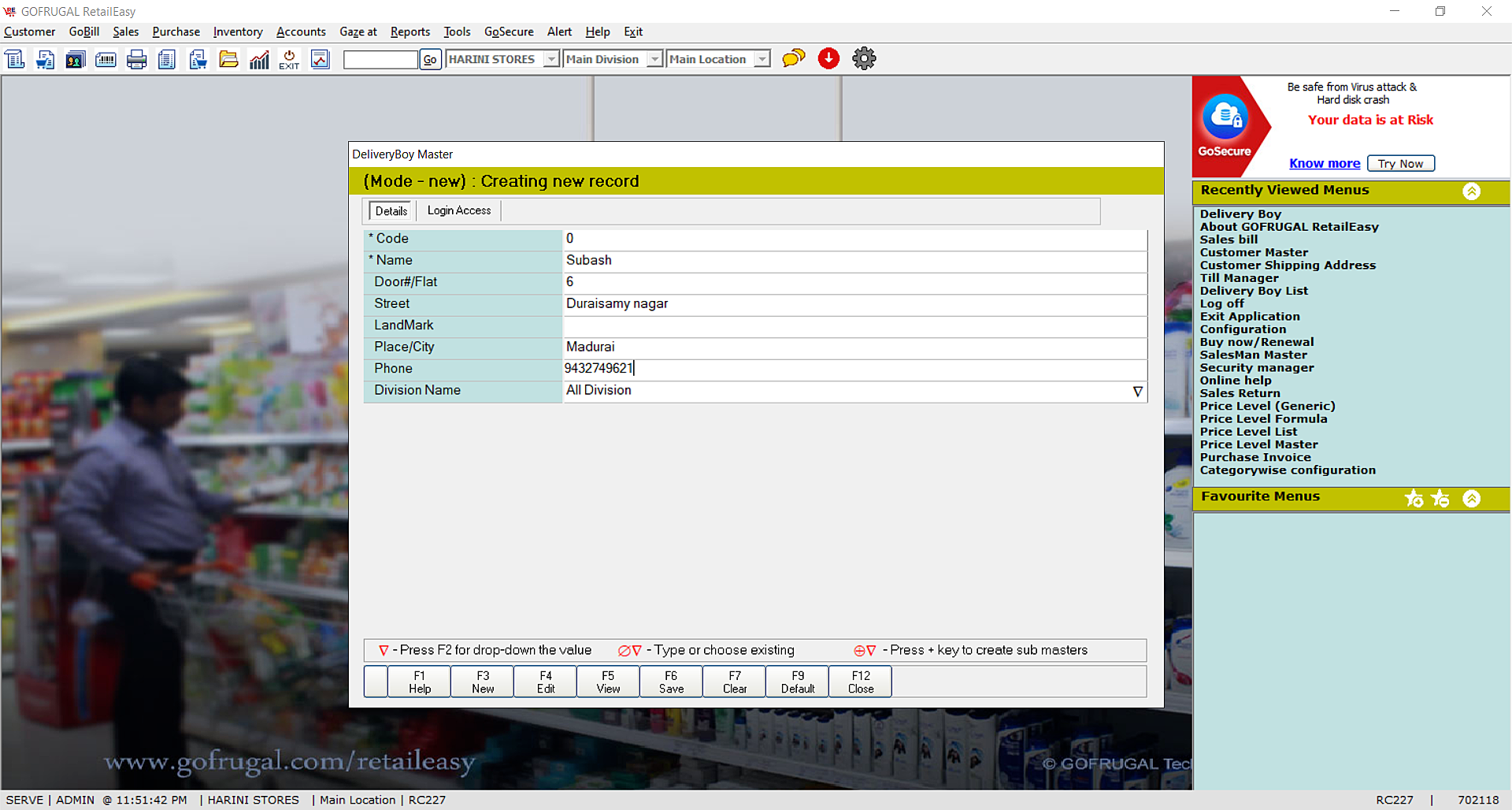Collapse the Favourite Menus panel
Viewport: 1512px width, 810px height.
[1472, 498]
